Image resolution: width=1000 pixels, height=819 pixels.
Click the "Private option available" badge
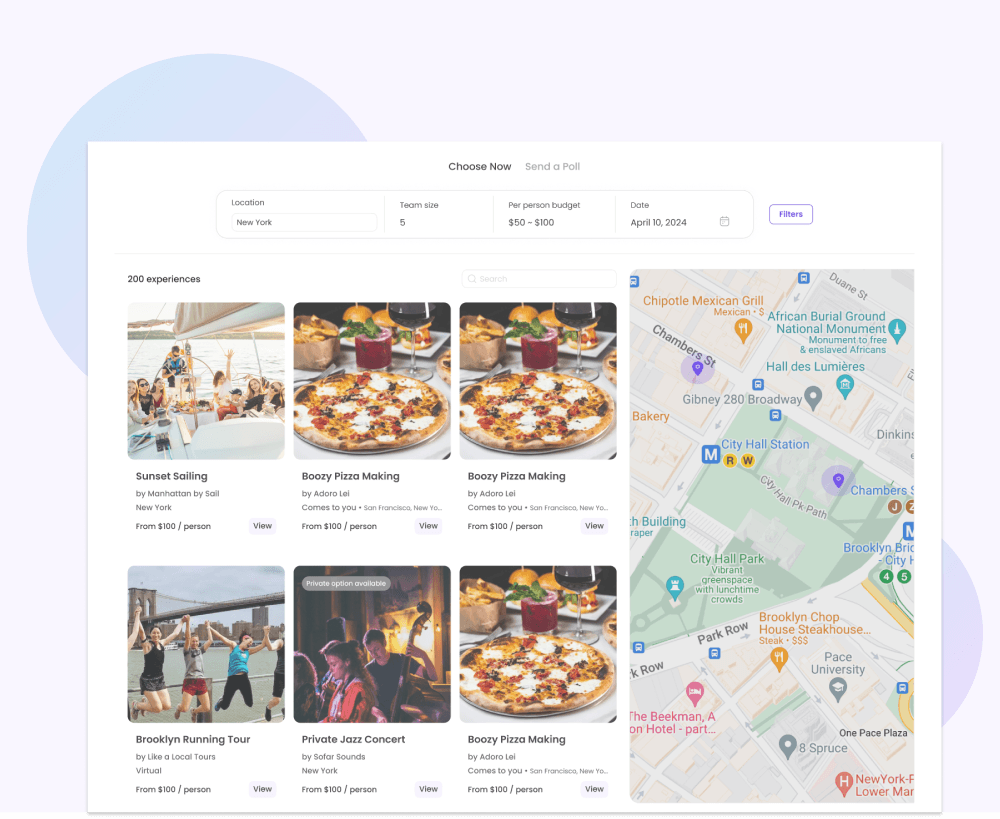tap(346, 584)
